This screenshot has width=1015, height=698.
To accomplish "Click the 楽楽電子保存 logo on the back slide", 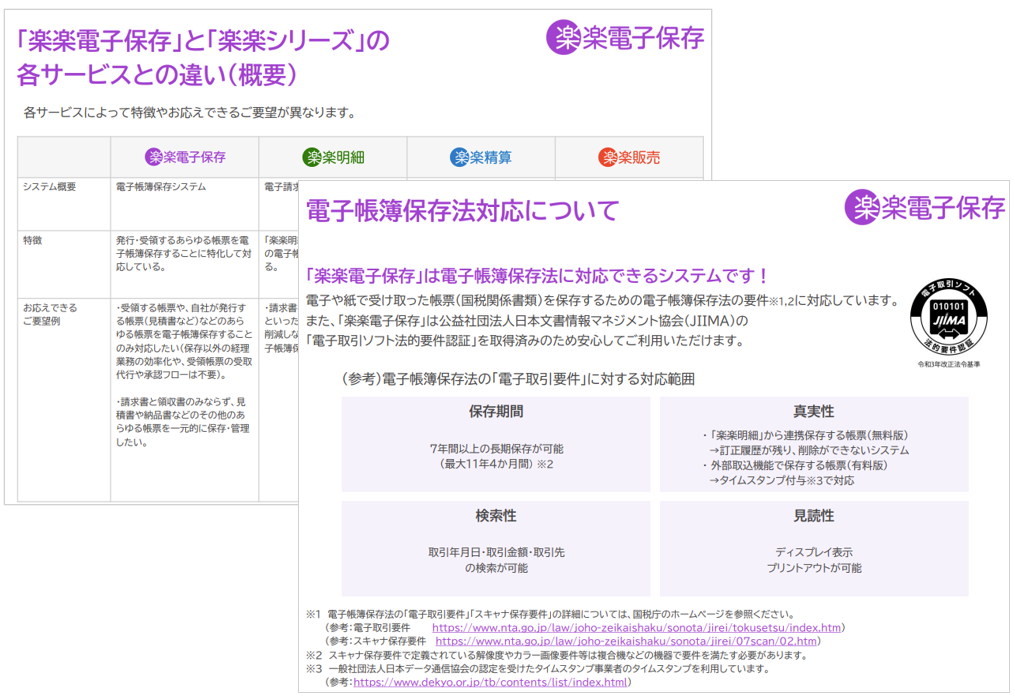I will tap(625, 38).
